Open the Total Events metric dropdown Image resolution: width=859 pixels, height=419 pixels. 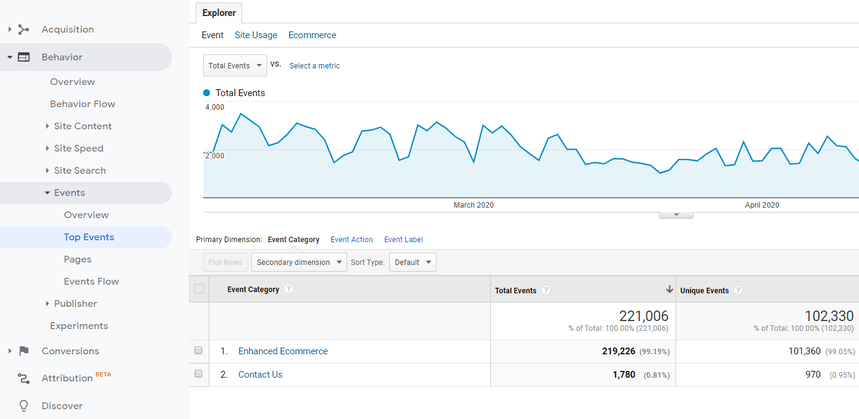click(x=234, y=65)
